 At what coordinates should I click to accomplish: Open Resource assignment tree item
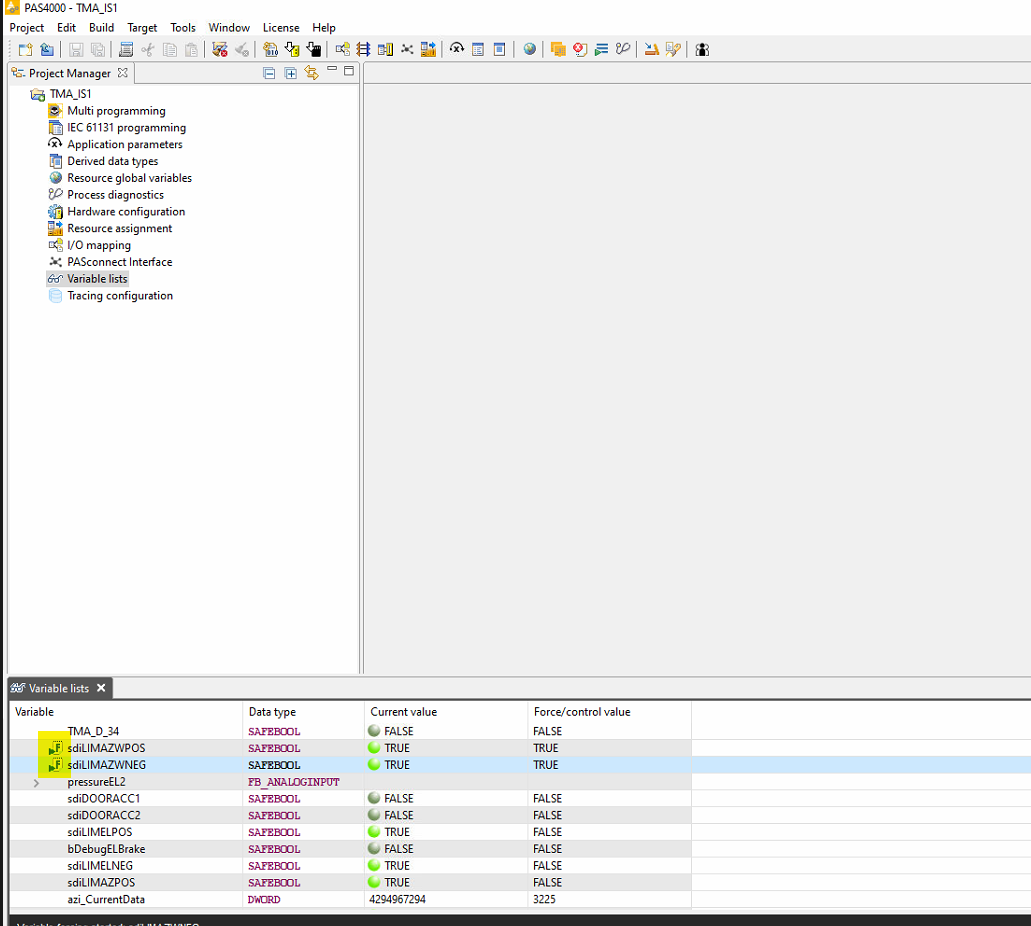[120, 228]
